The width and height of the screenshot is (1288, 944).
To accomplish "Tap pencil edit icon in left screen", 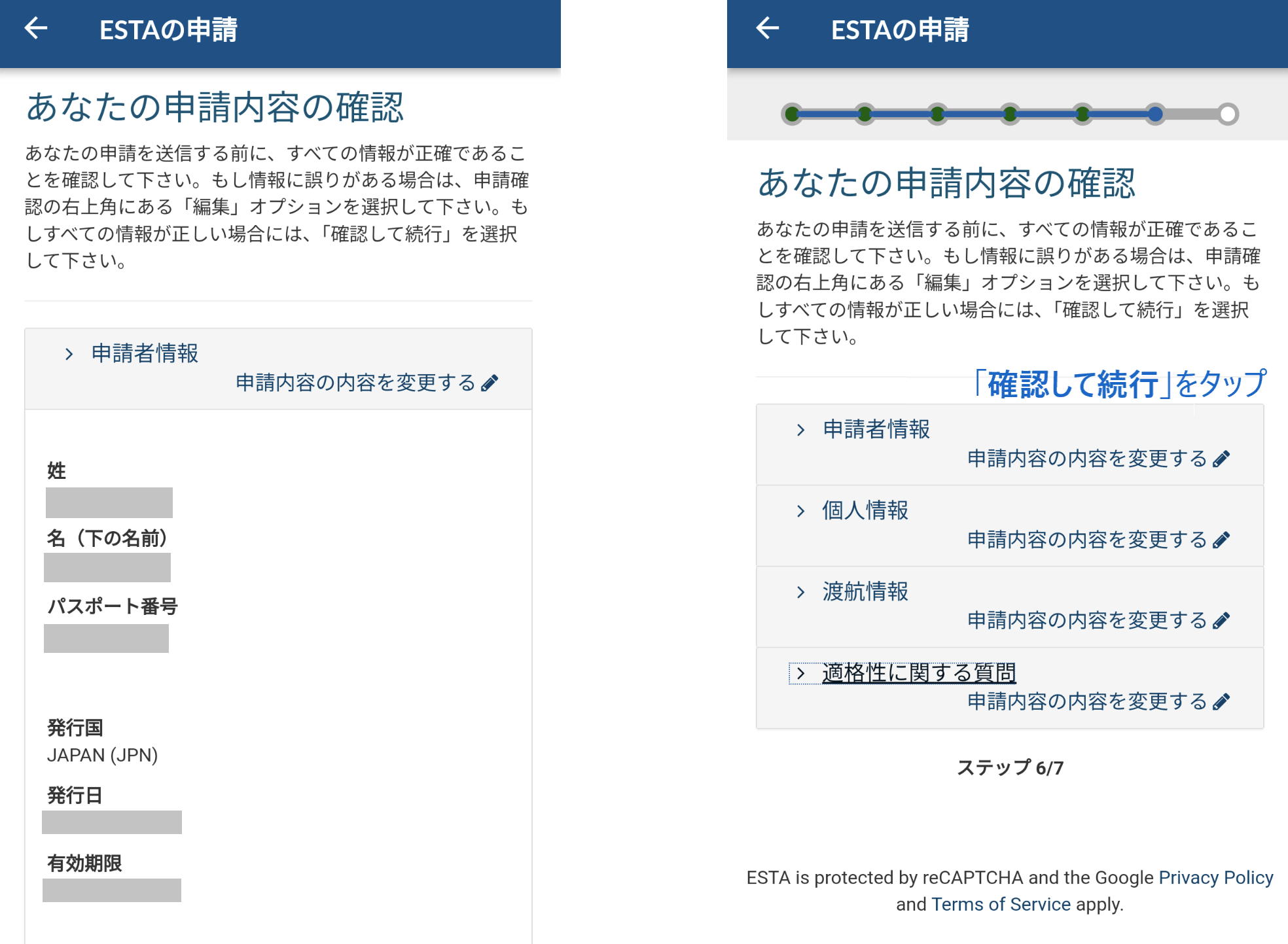I will click(490, 383).
